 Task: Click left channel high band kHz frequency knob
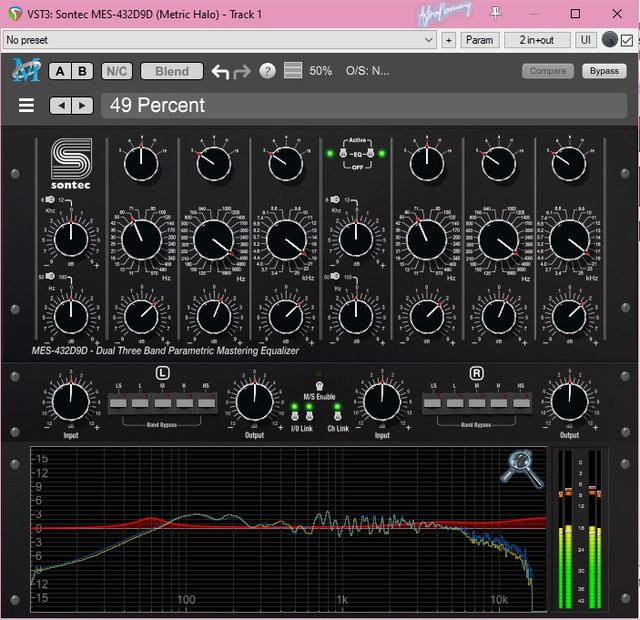286,240
